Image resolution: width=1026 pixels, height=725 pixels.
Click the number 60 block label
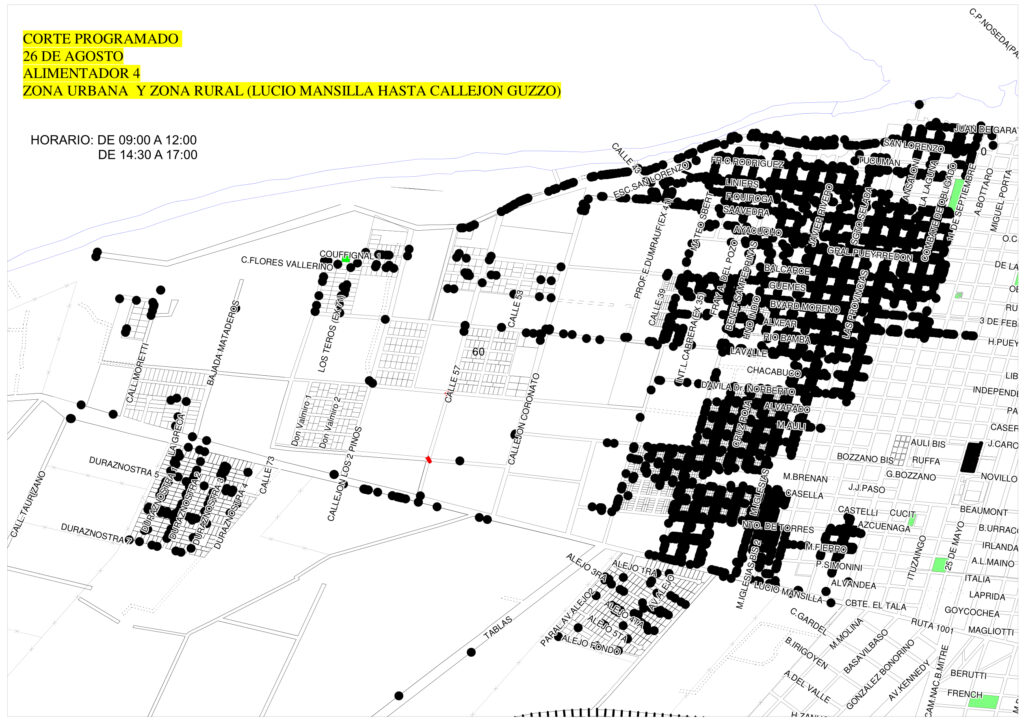click(x=478, y=352)
